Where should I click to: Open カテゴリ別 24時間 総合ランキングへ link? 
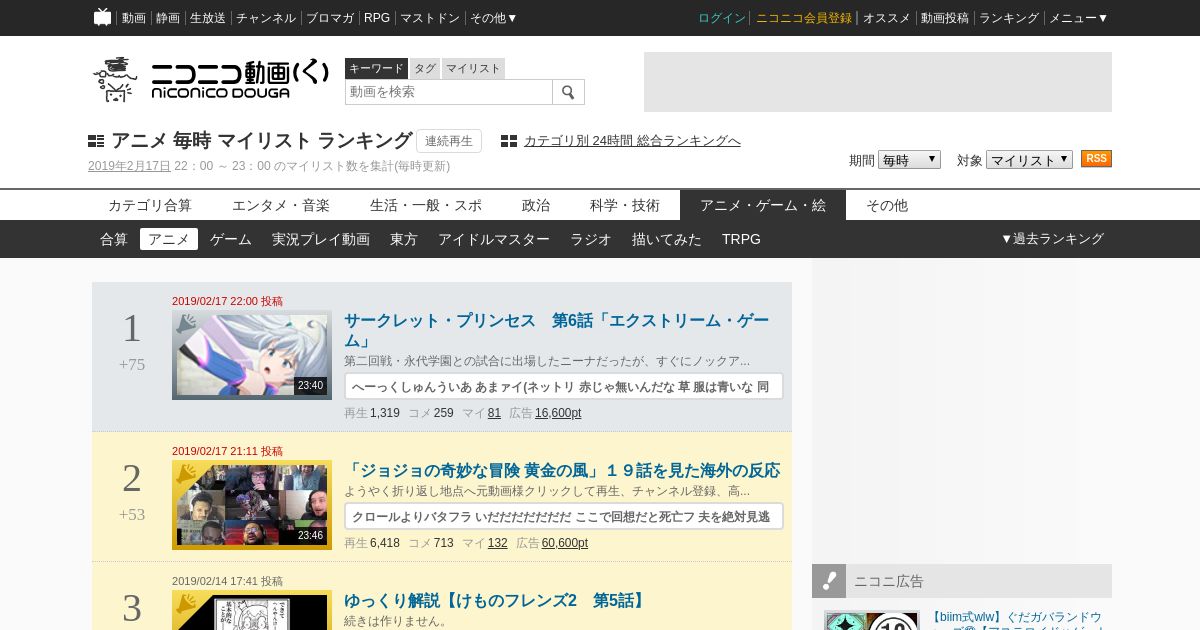(632, 141)
